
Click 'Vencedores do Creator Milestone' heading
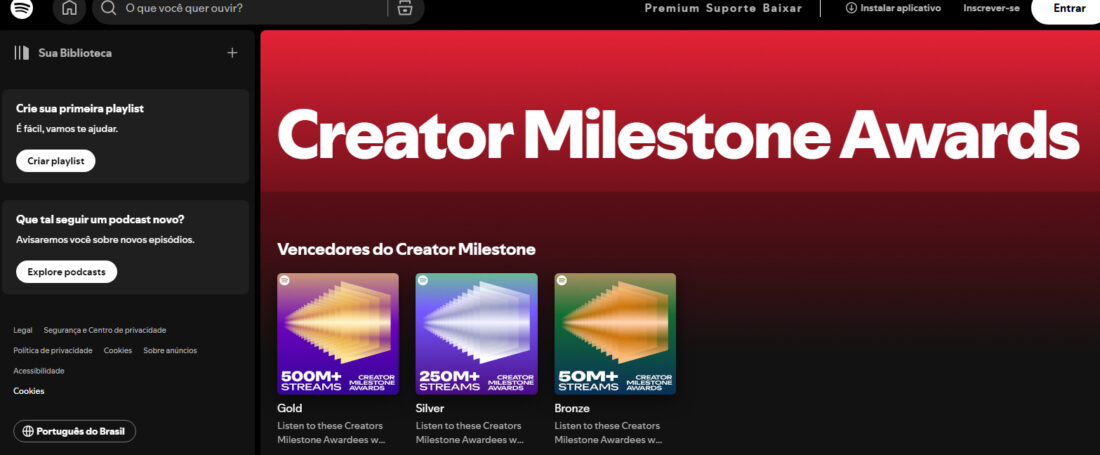[406, 249]
